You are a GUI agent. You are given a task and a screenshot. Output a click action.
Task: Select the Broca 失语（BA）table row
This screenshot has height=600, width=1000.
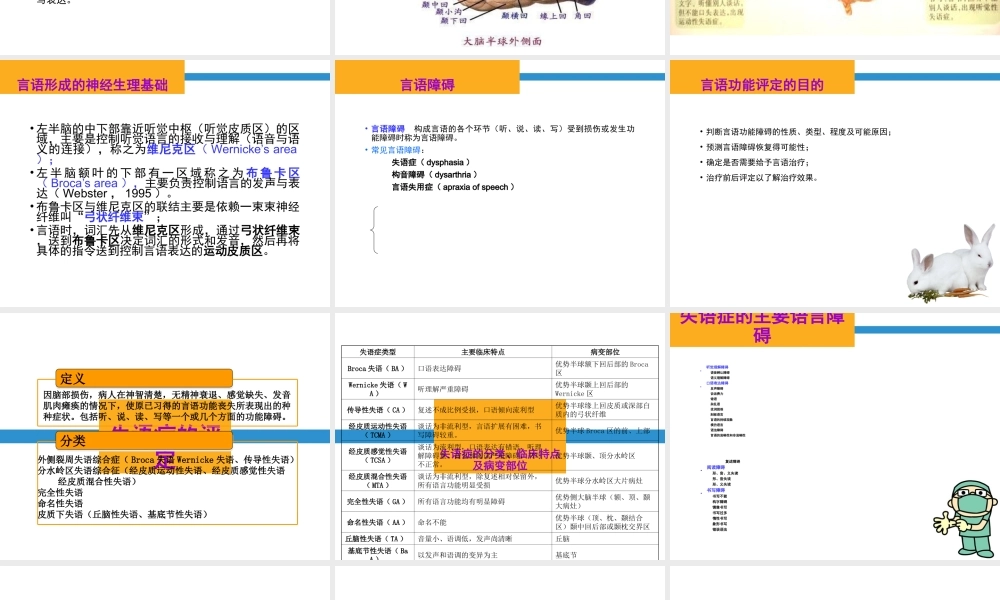(497, 370)
